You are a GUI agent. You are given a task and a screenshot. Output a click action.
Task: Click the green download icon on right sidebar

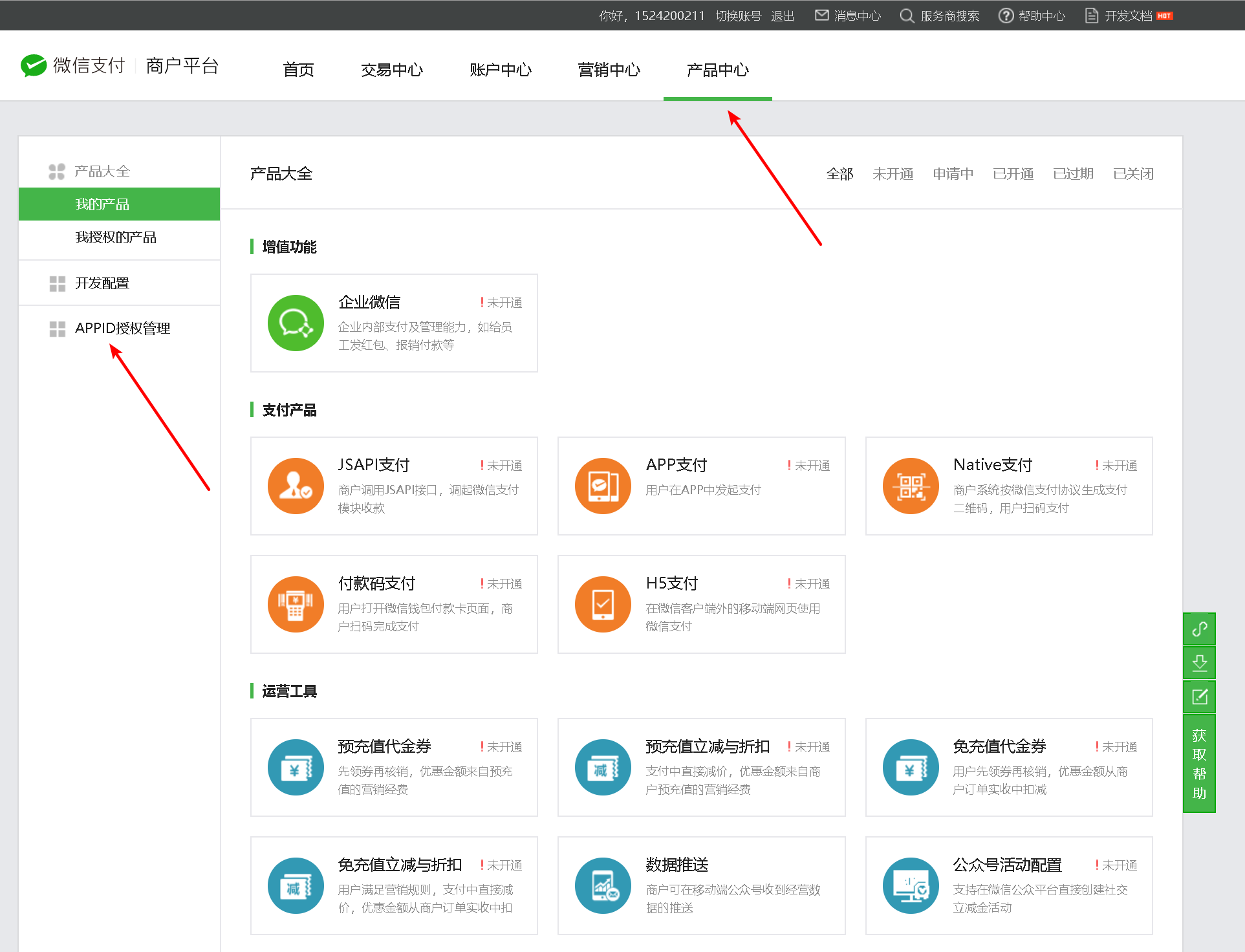(x=1199, y=663)
